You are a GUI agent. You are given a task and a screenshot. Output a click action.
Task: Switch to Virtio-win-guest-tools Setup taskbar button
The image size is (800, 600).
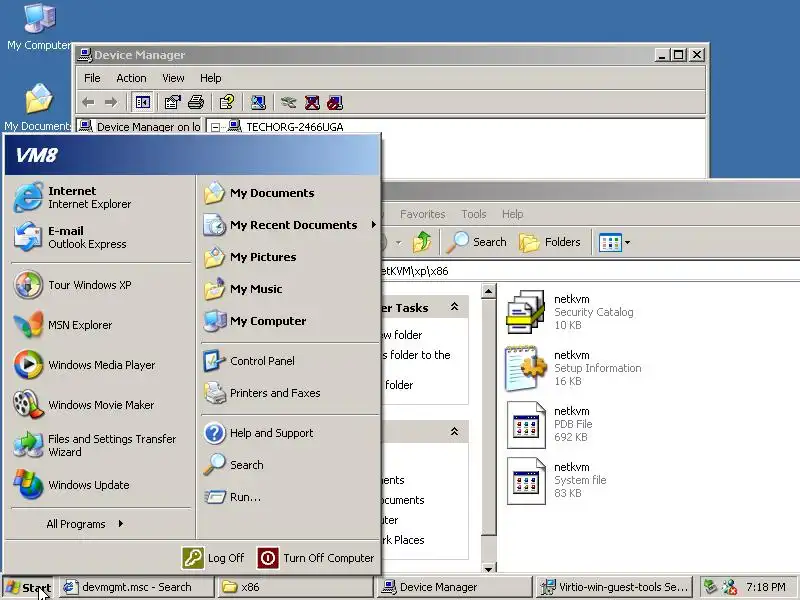pos(615,587)
